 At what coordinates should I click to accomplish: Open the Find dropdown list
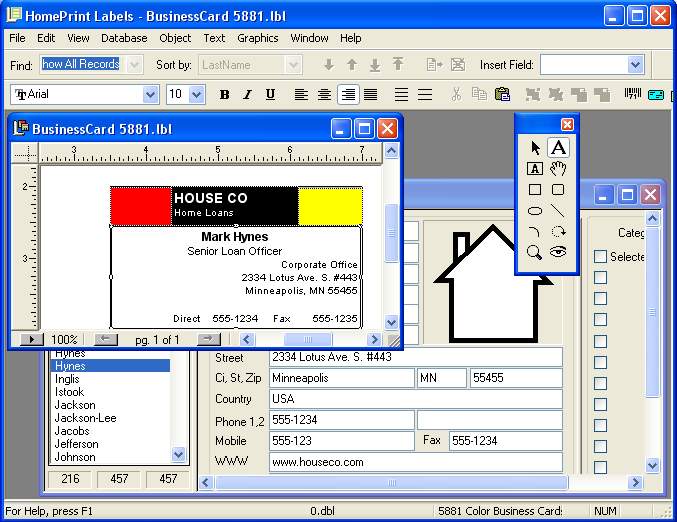tap(134, 65)
